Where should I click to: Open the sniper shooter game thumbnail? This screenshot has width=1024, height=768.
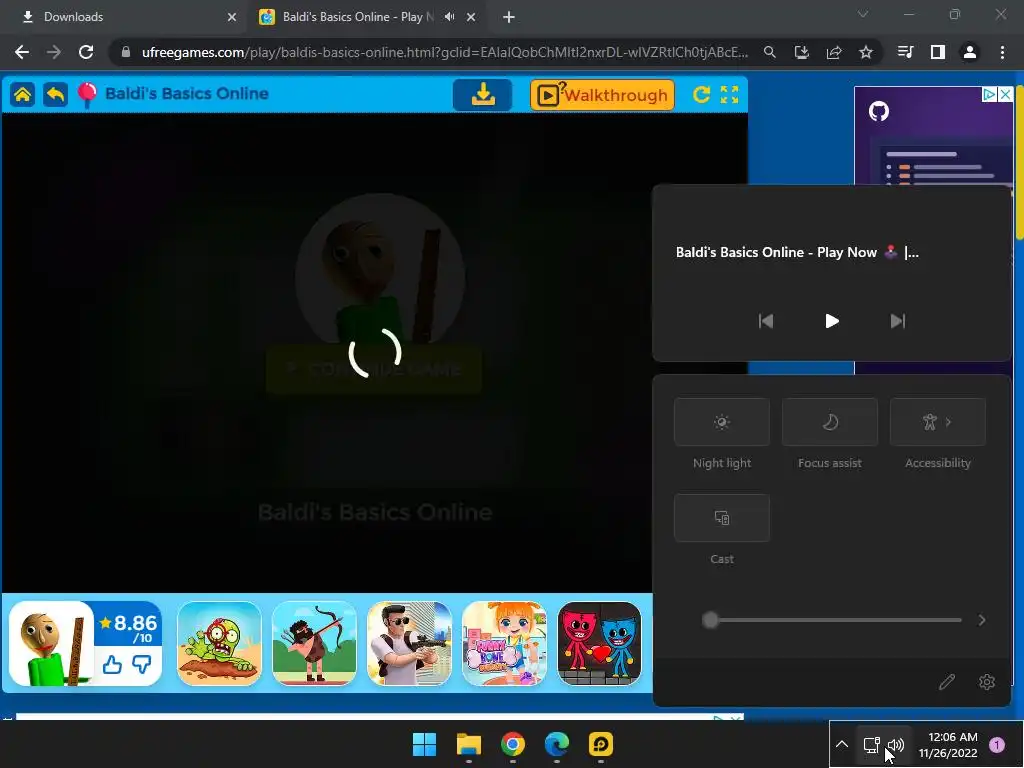point(409,643)
